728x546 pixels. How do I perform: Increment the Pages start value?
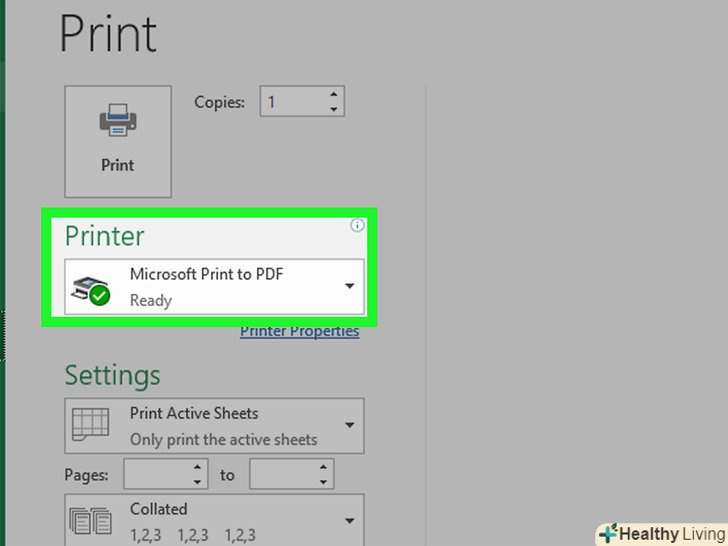pos(197,467)
